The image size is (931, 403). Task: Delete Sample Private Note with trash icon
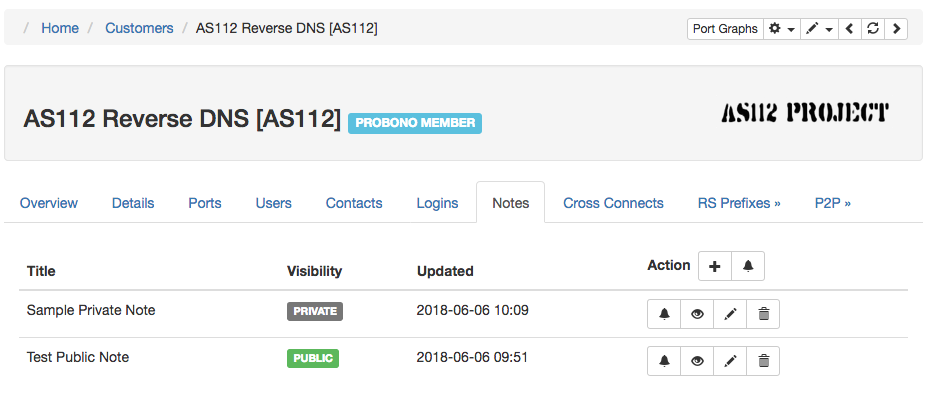pos(764,314)
